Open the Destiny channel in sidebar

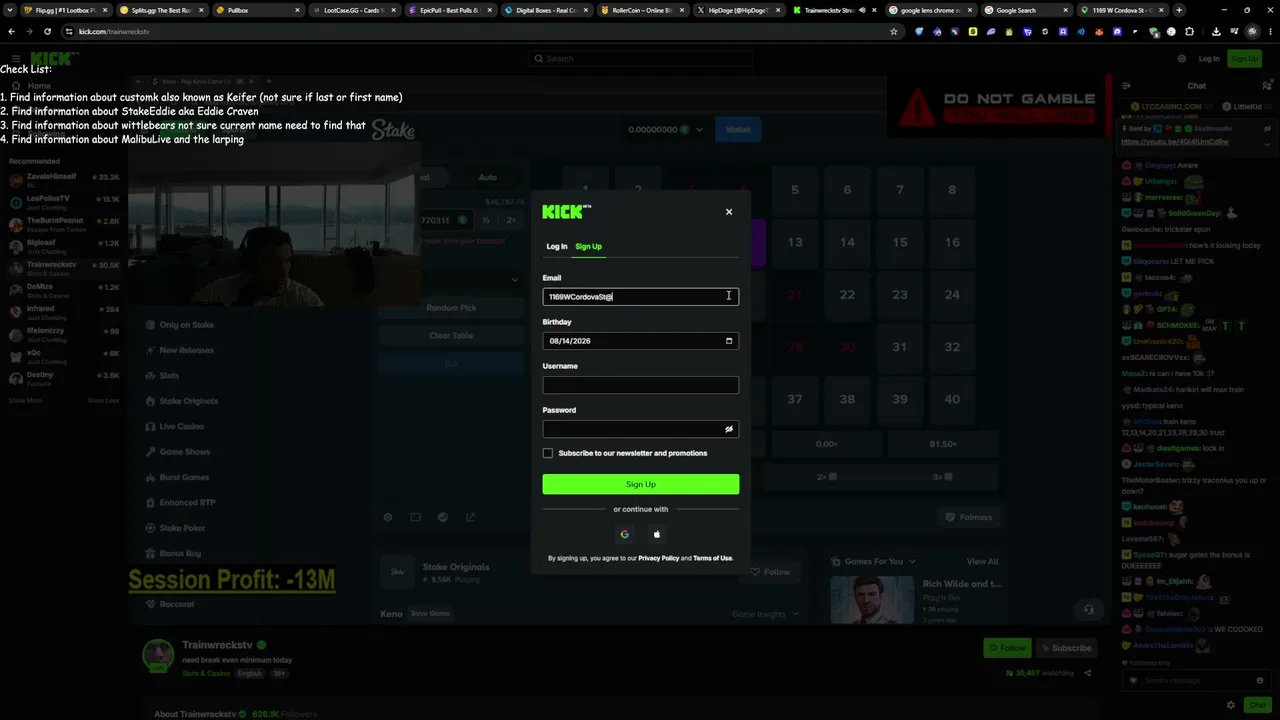65,379
